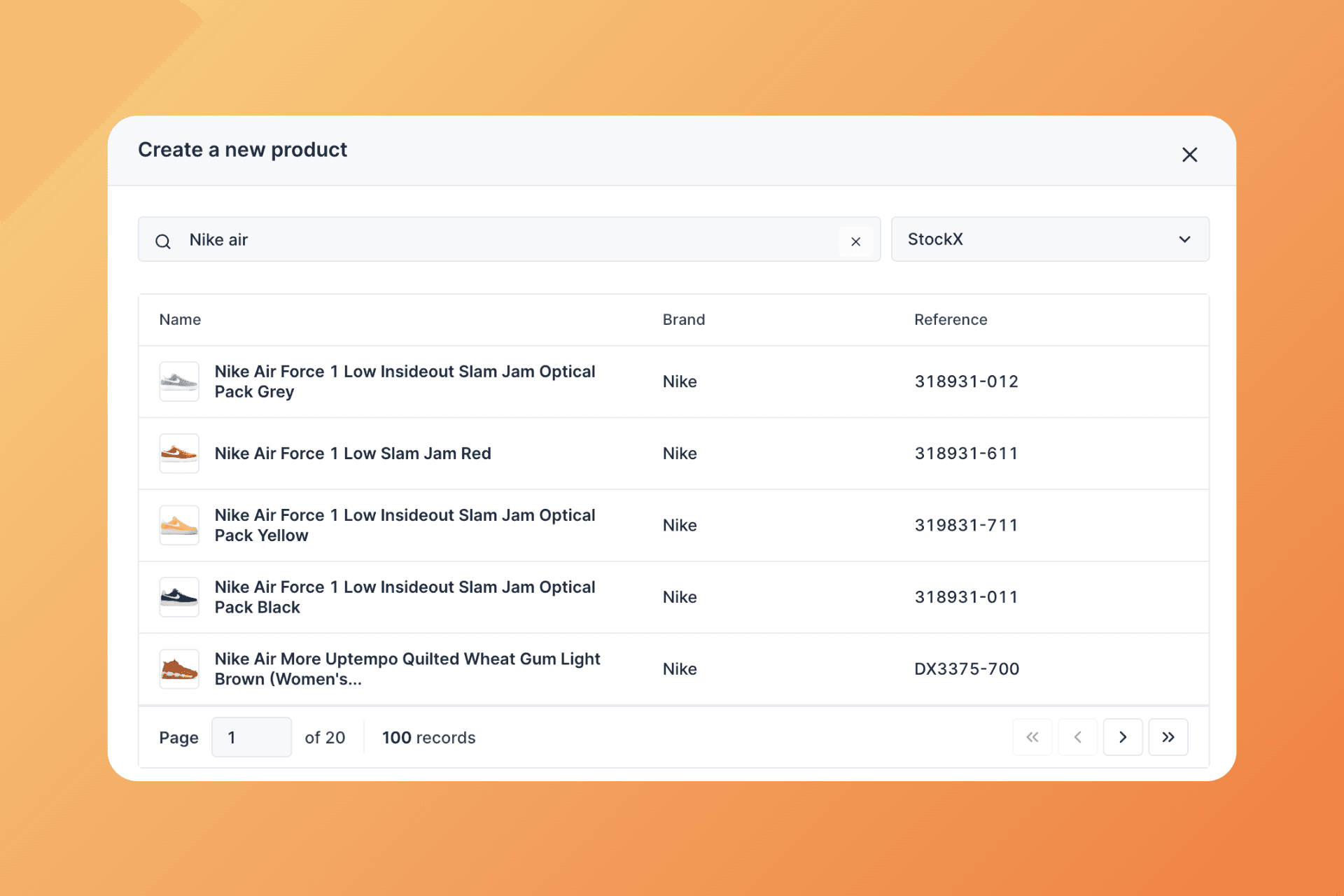
Task: Select Nike Air Force 1 Low Slam Jam Red
Action: (353, 454)
